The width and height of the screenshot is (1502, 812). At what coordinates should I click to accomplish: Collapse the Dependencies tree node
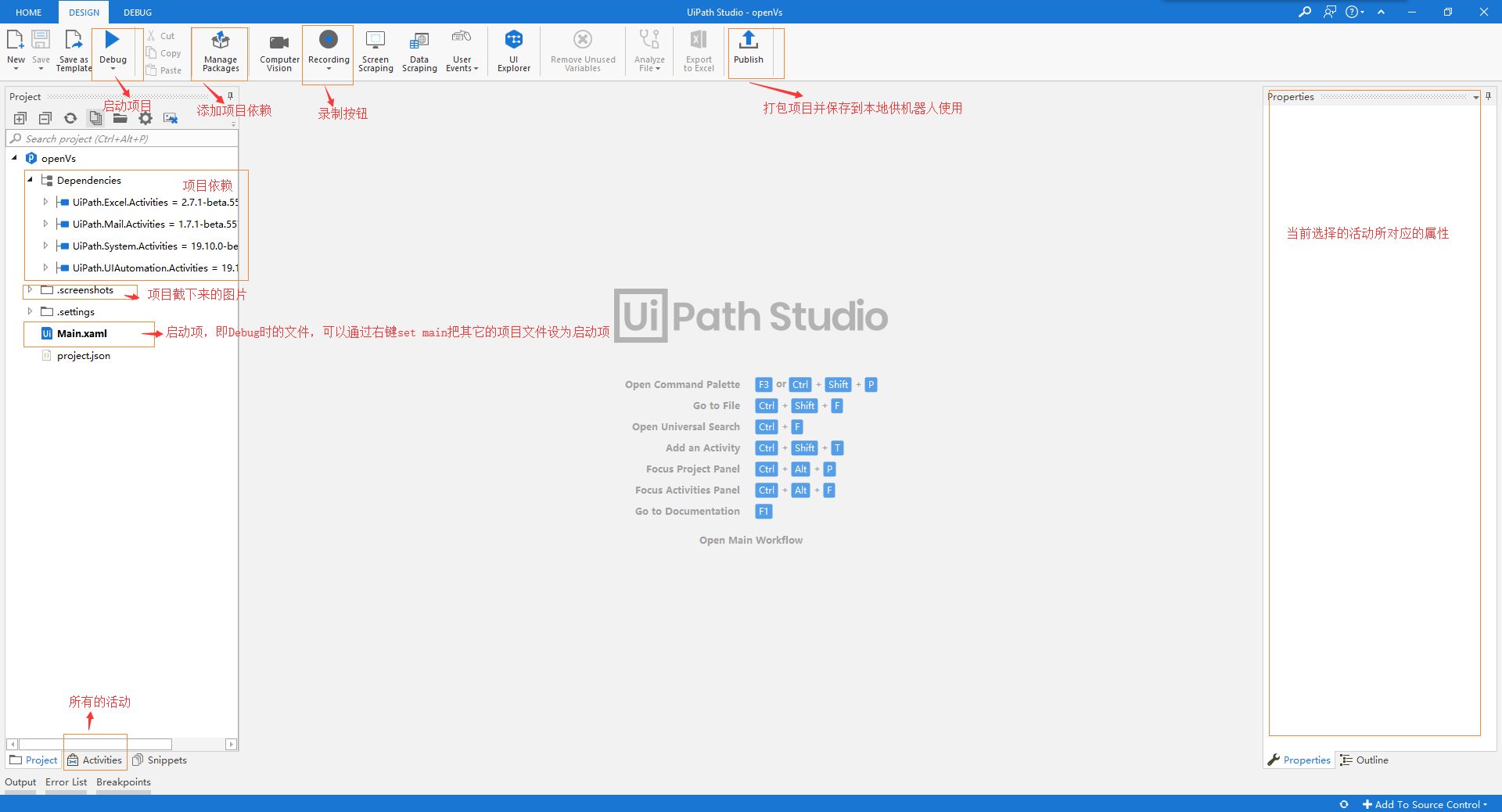(30, 180)
